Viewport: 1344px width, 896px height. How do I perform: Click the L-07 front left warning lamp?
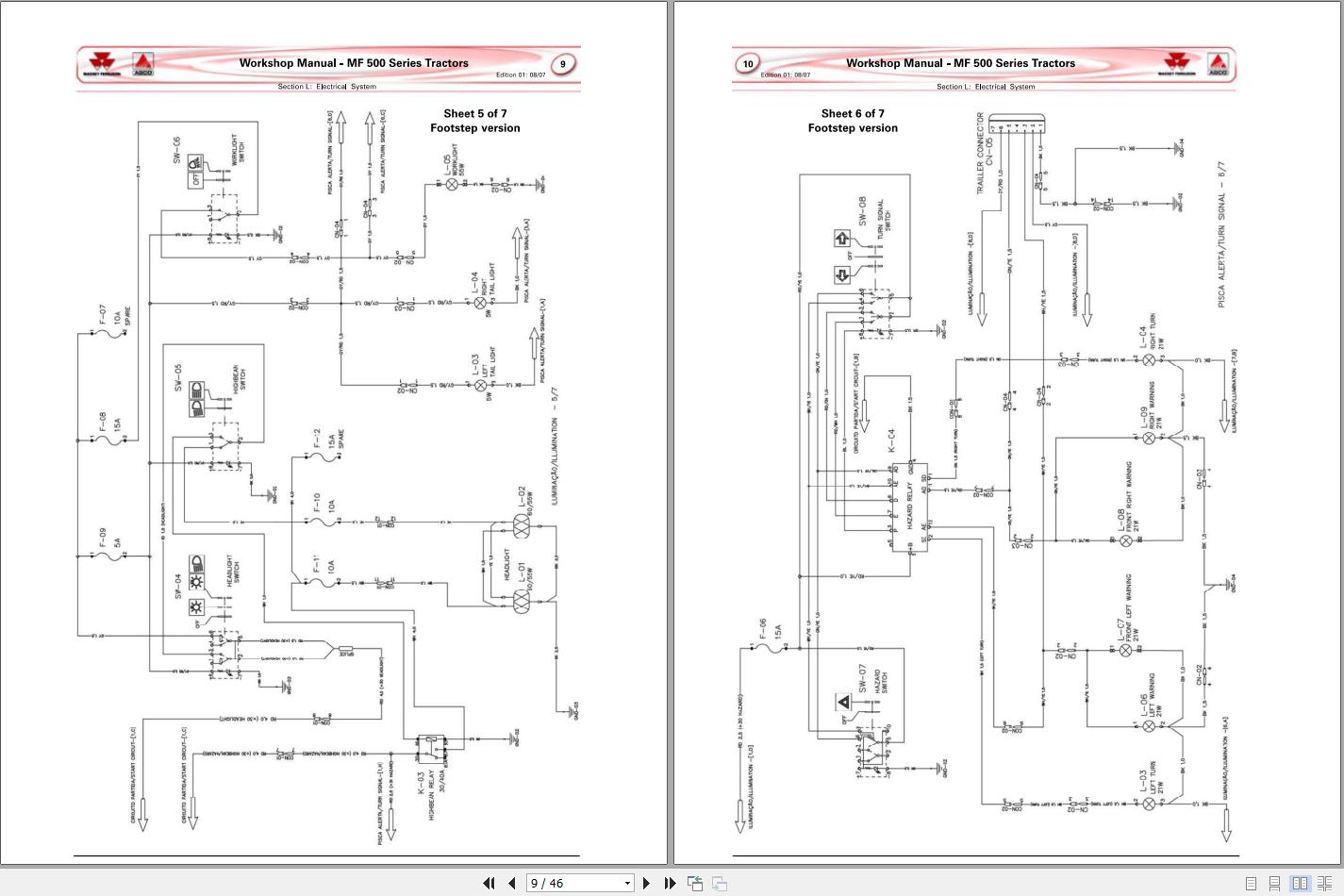click(1125, 650)
